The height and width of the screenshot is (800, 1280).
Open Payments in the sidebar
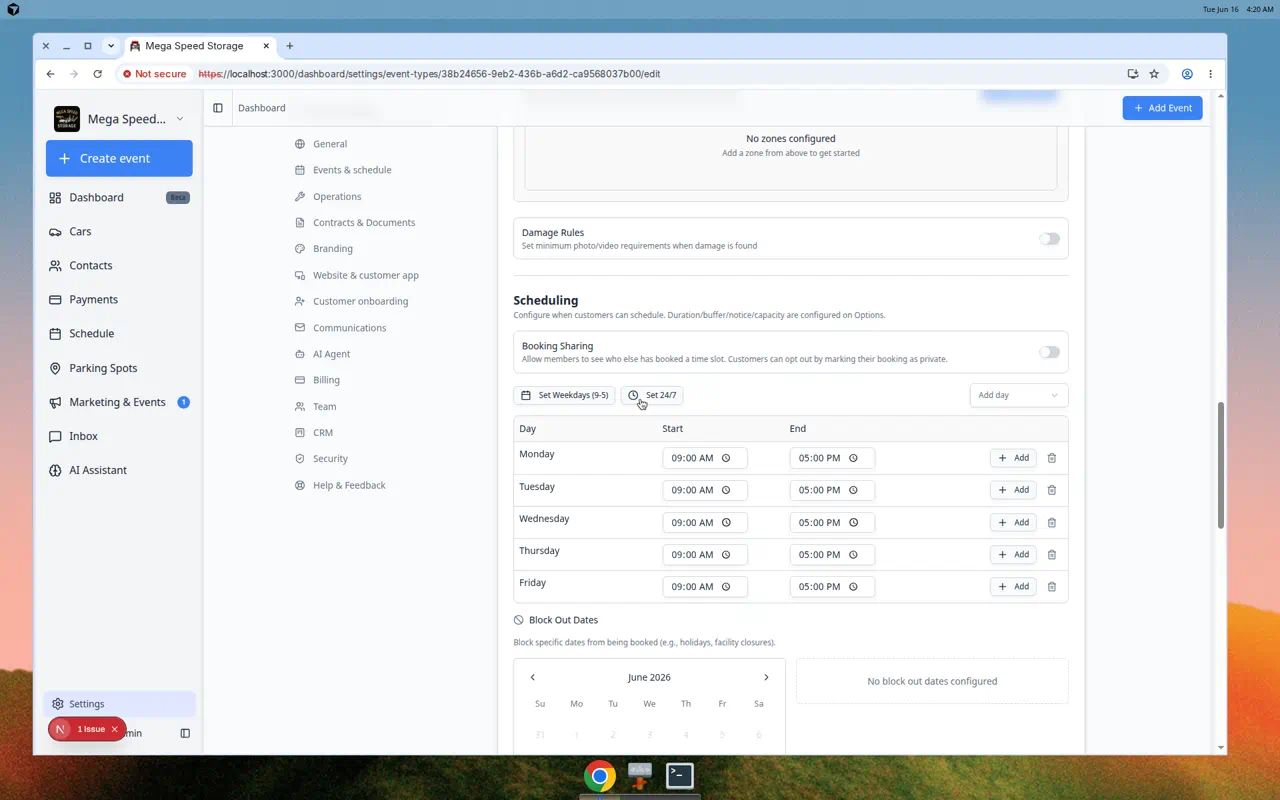click(x=119, y=299)
